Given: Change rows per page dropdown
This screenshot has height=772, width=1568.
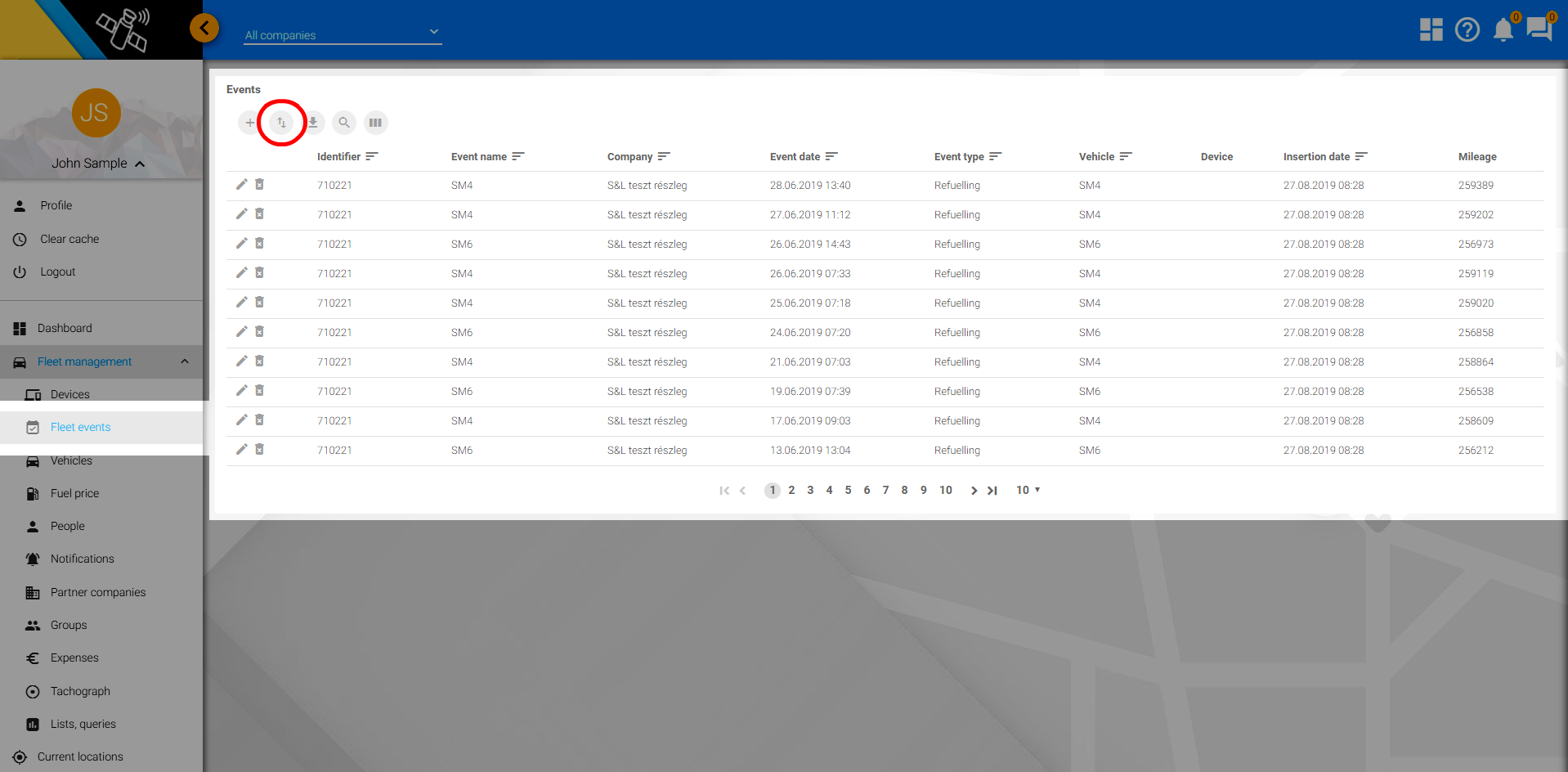Looking at the screenshot, I should [1028, 490].
